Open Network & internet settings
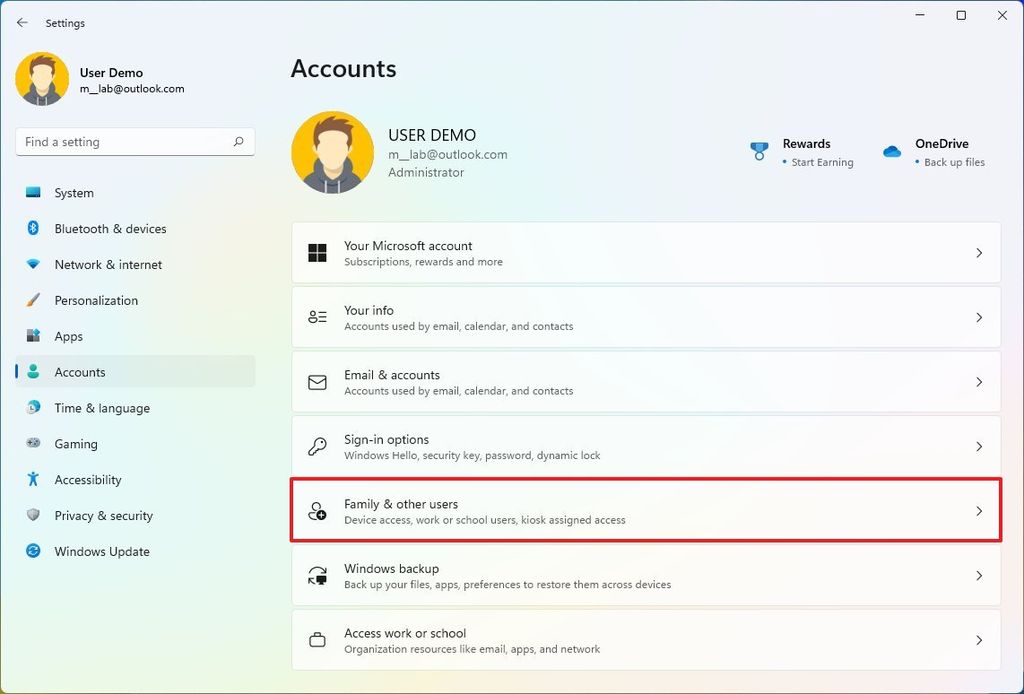Screen dimensions: 1024x694 click(105, 264)
